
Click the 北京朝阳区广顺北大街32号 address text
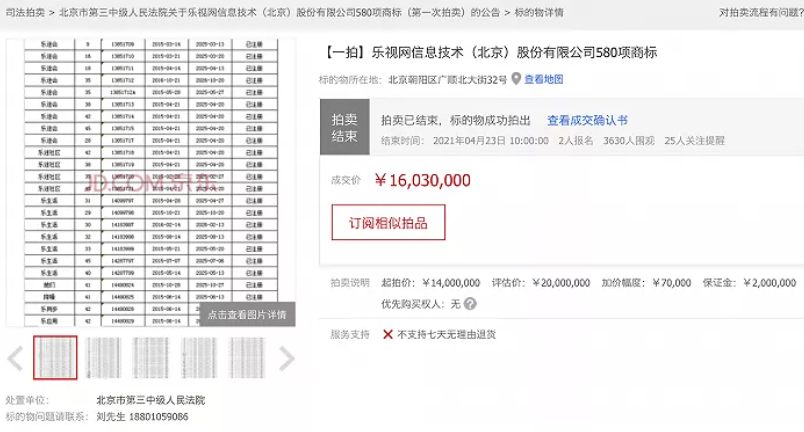pos(448,79)
